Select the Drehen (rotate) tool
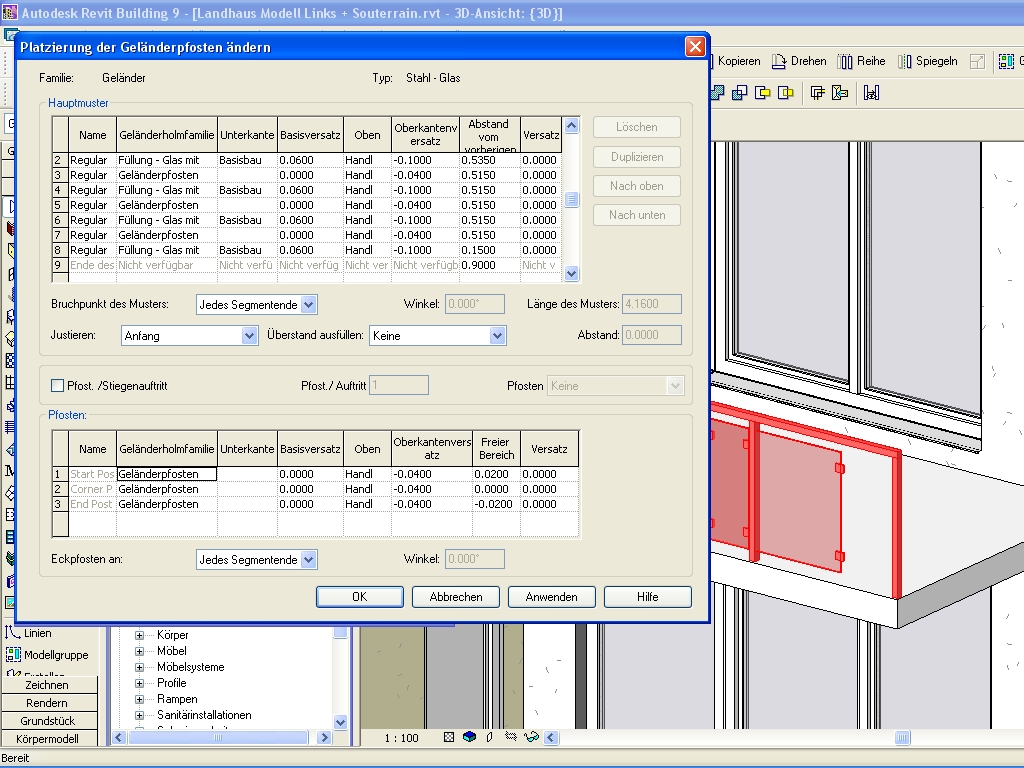The image size is (1024, 768). click(x=799, y=61)
